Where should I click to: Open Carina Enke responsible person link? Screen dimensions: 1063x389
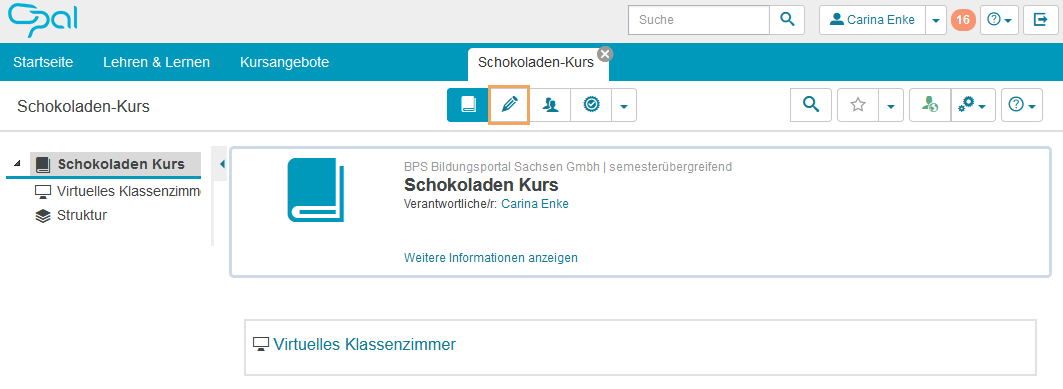click(535, 204)
